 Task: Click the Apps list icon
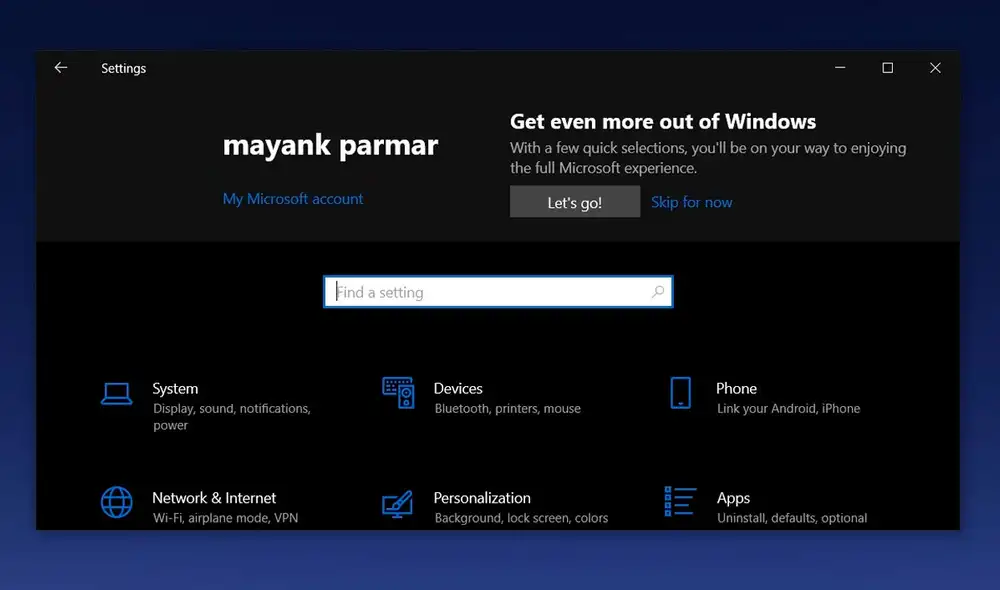[679, 503]
